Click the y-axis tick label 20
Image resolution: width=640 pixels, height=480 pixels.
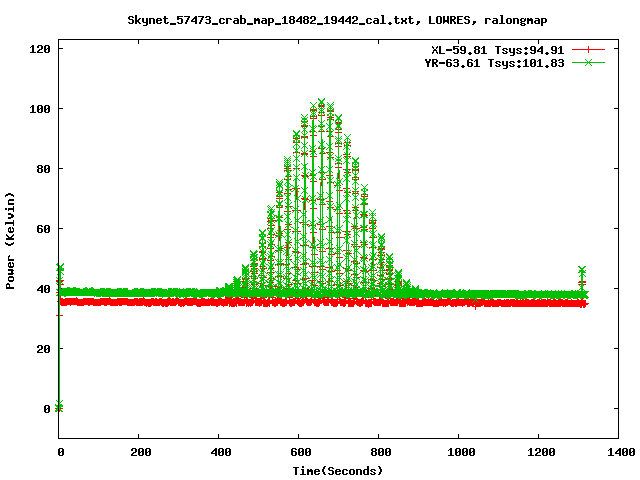tap(43, 349)
